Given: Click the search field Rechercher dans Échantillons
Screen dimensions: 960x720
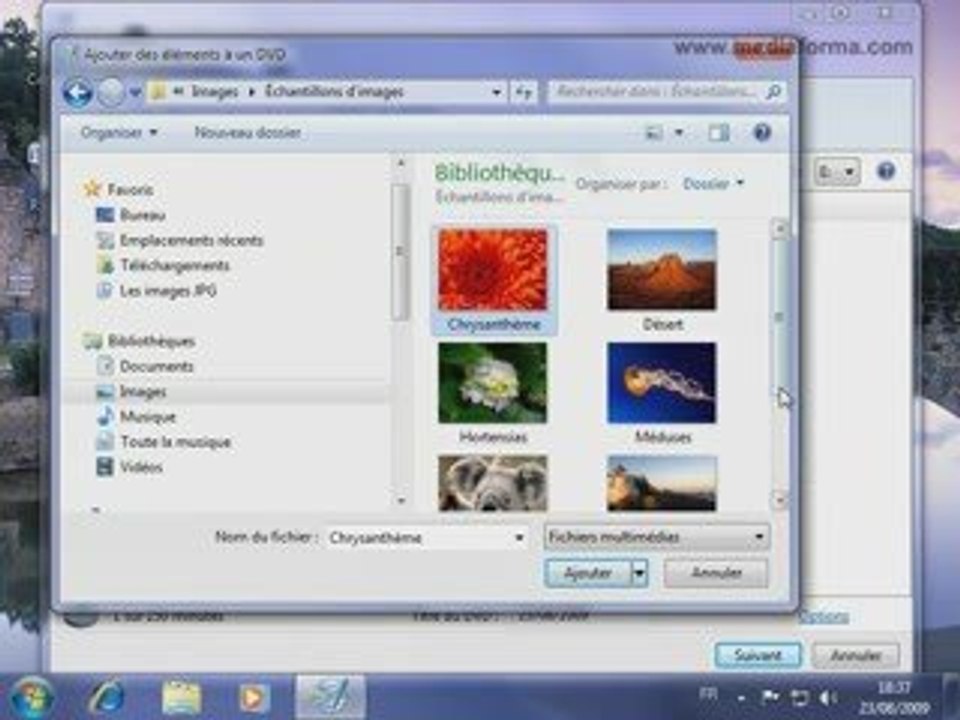Looking at the screenshot, I should [656, 92].
